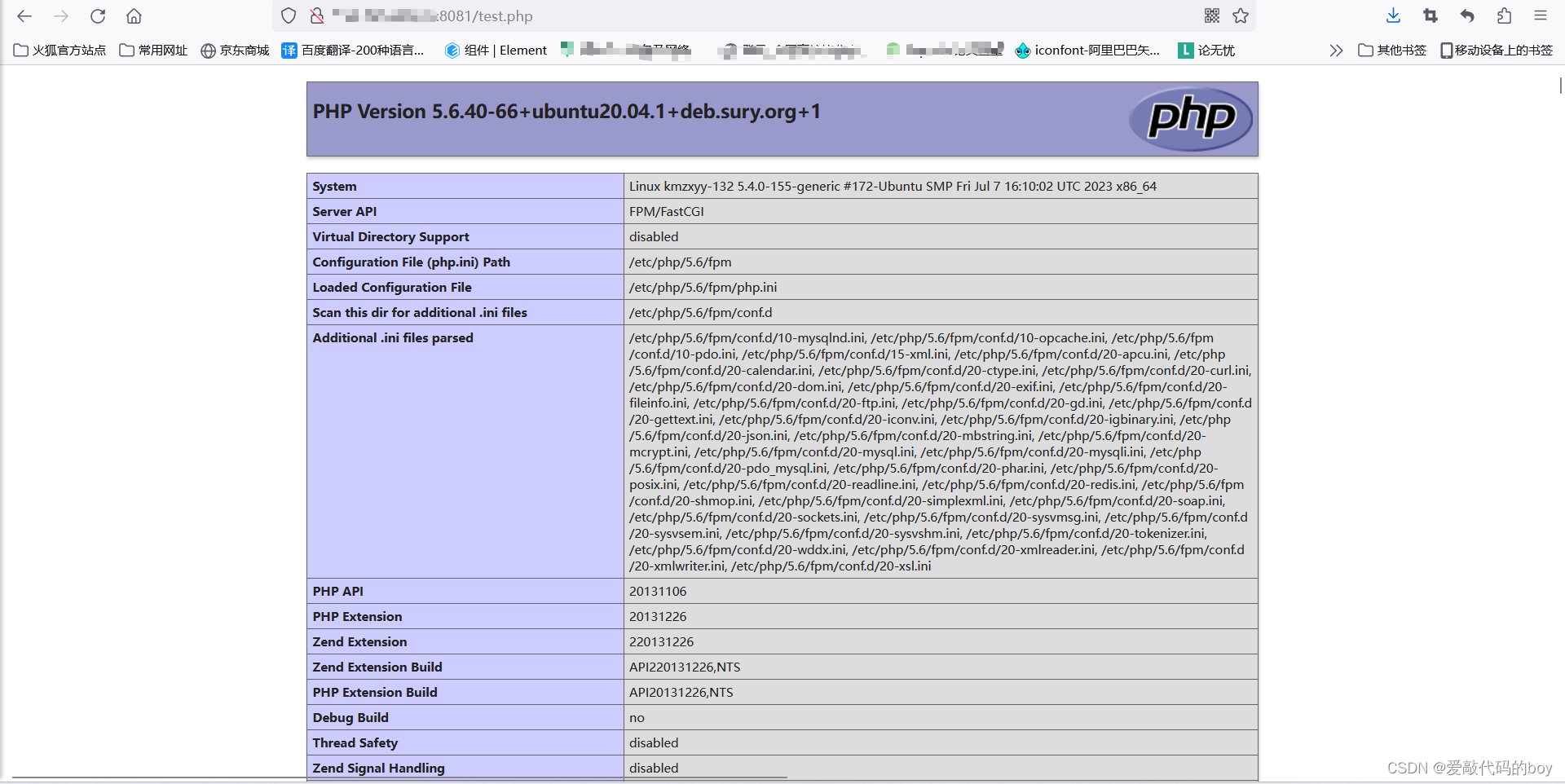Image resolution: width=1565 pixels, height=784 pixels.
Task: Open the extensions puzzle-piece icon
Action: pyautogui.click(x=1504, y=15)
